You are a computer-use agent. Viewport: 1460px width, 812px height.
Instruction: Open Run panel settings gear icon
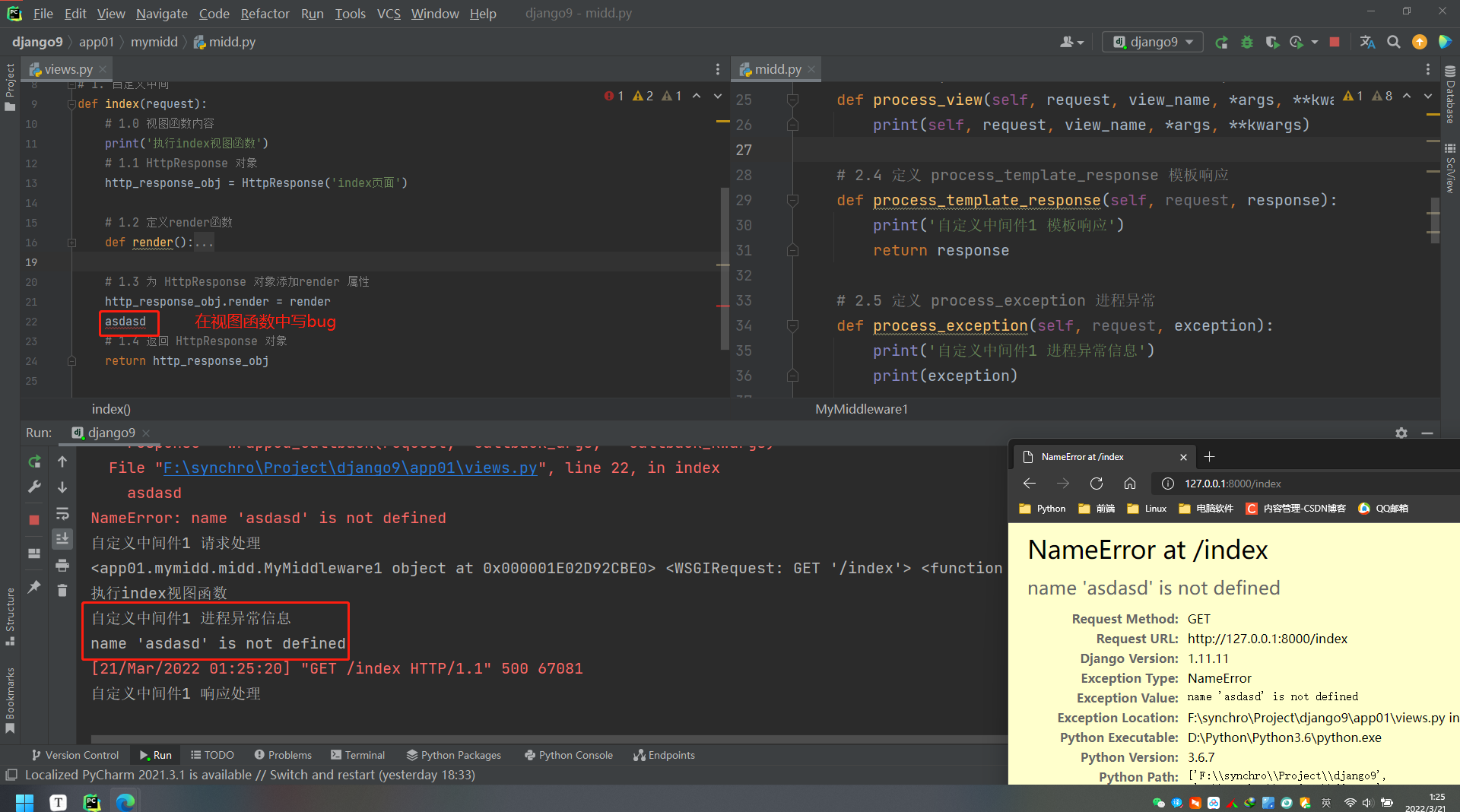point(1401,433)
